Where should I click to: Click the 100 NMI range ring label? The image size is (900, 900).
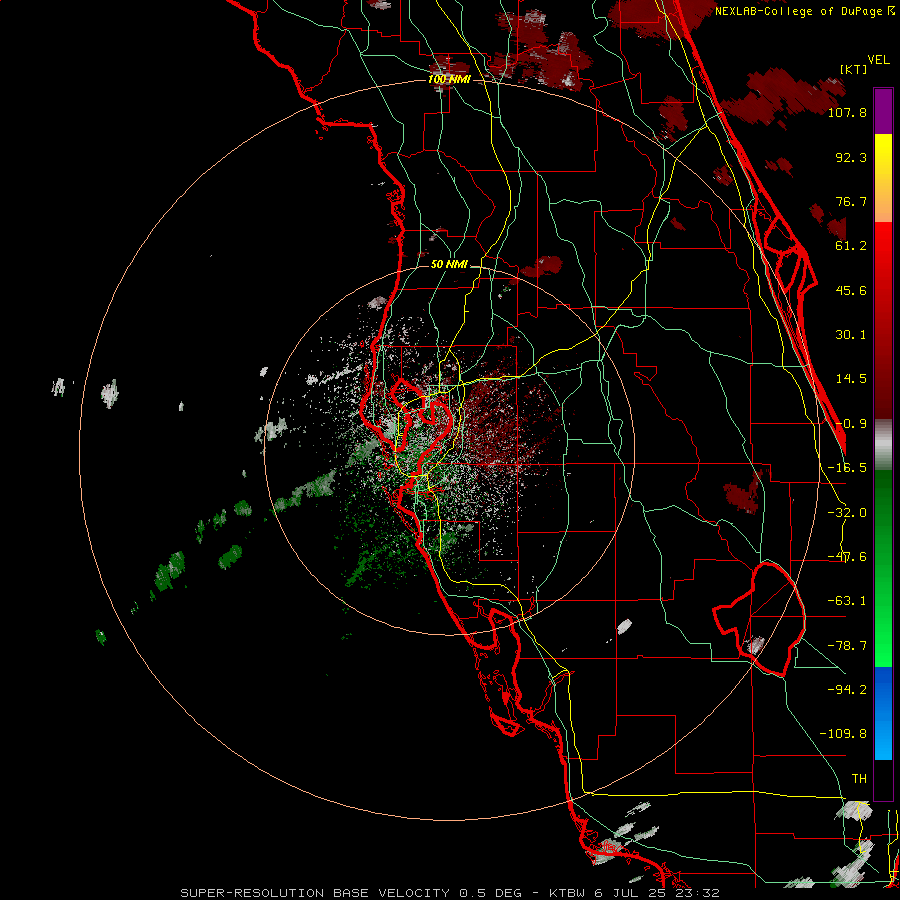[x=449, y=79]
